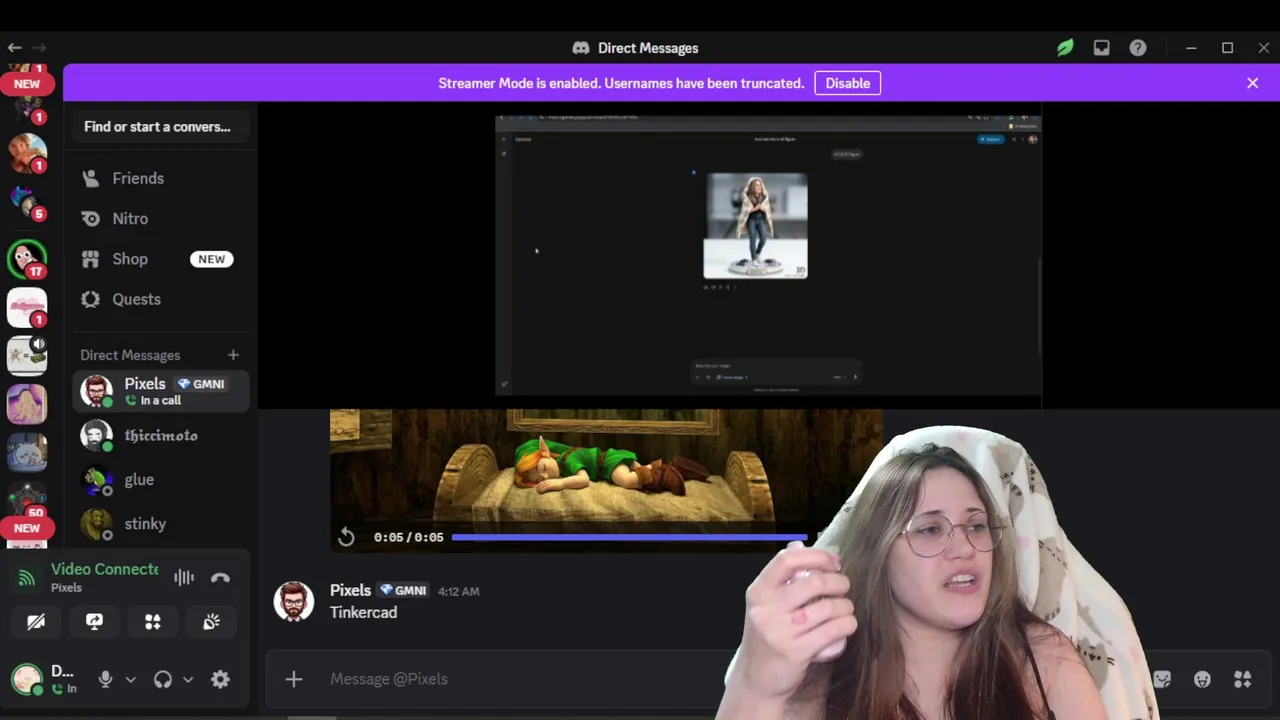Create a new DM with the plus icon

click(x=233, y=355)
